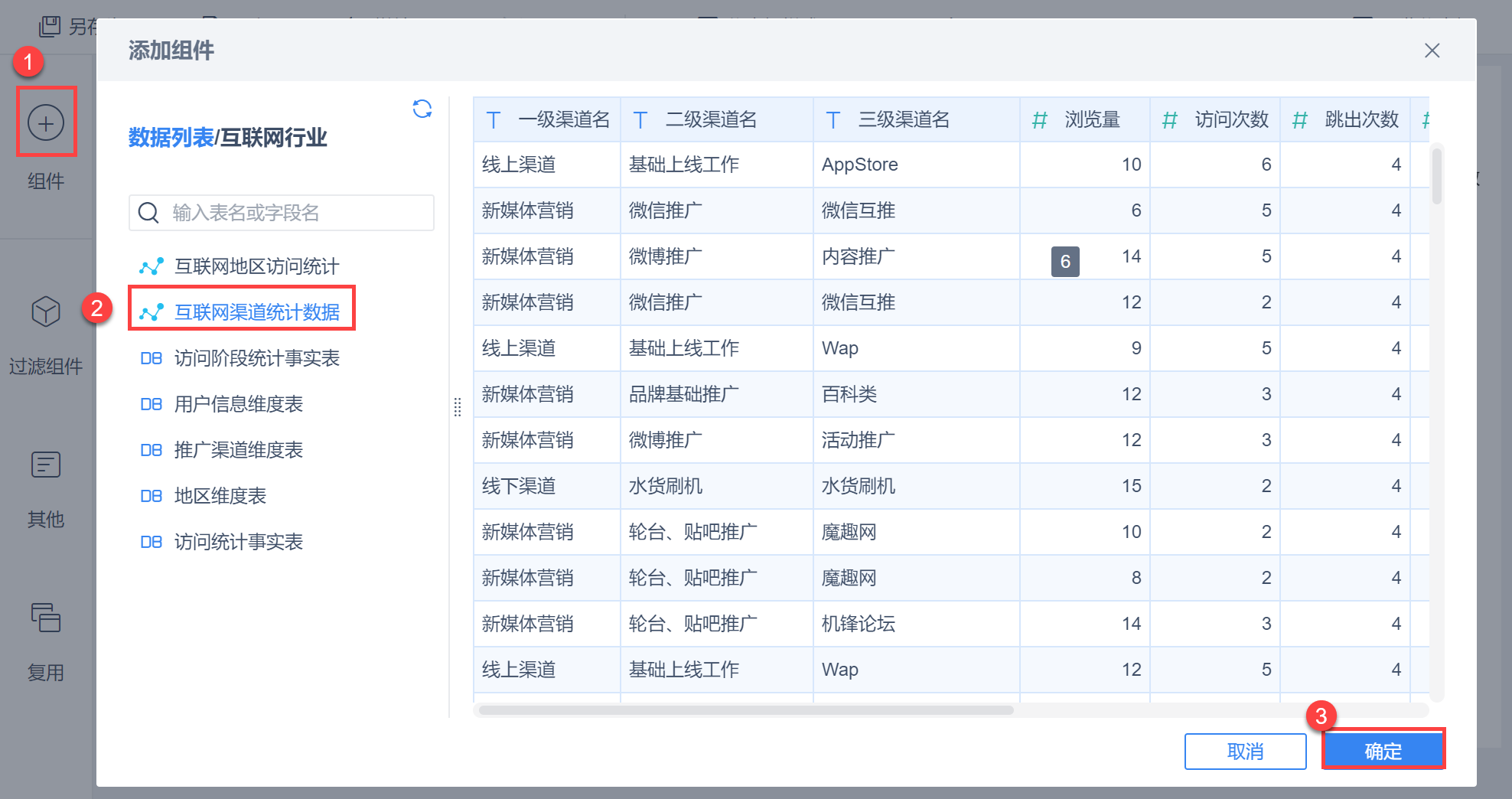Click the text type icon of 一级渠道名
The height and width of the screenshot is (799, 1512).
[x=494, y=120]
